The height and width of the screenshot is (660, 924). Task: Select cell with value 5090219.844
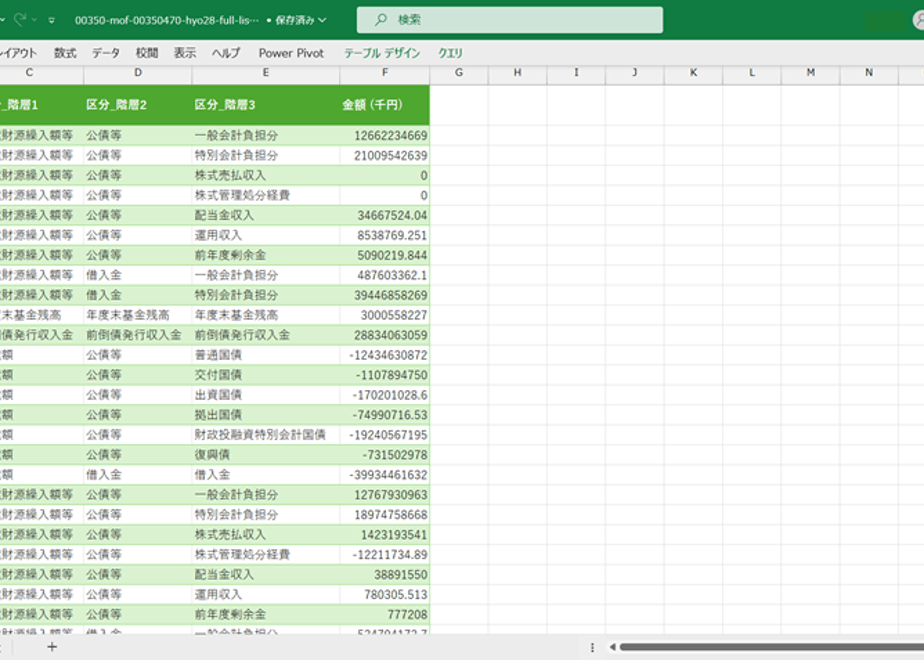[x=385, y=255]
